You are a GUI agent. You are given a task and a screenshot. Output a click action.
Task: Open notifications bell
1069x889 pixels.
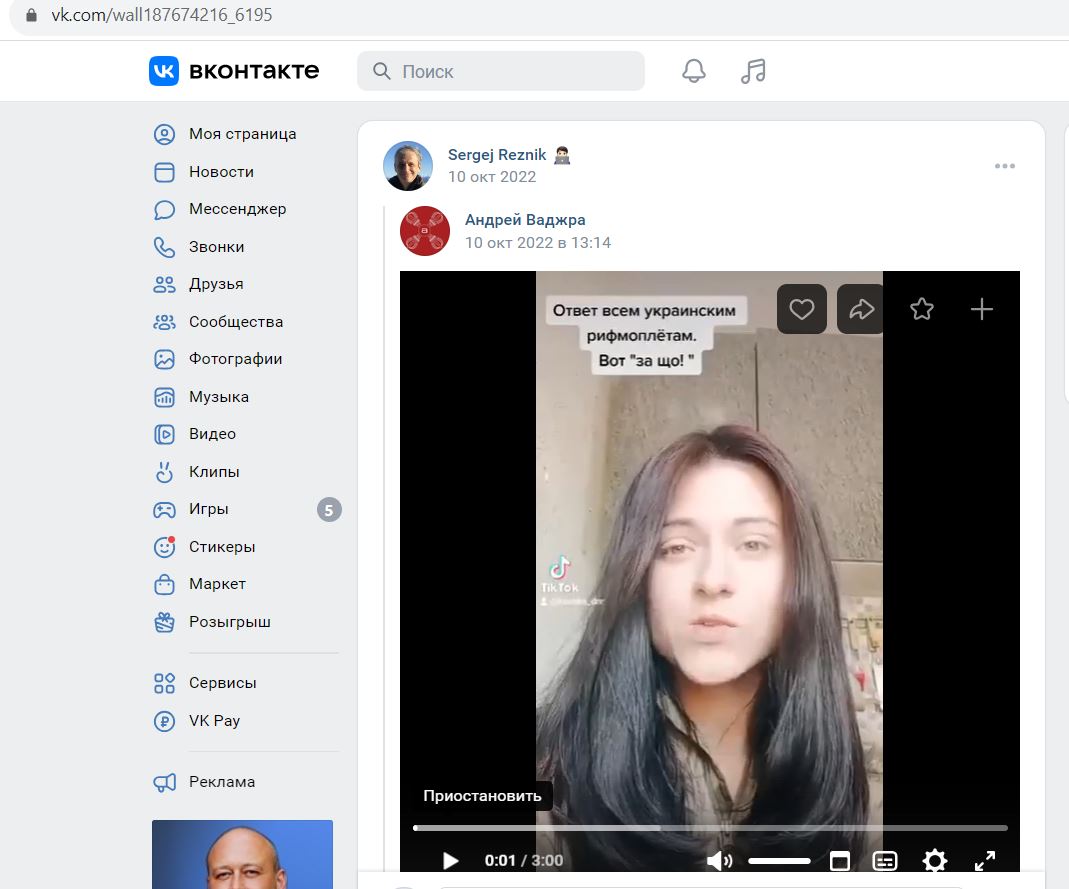coord(694,71)
